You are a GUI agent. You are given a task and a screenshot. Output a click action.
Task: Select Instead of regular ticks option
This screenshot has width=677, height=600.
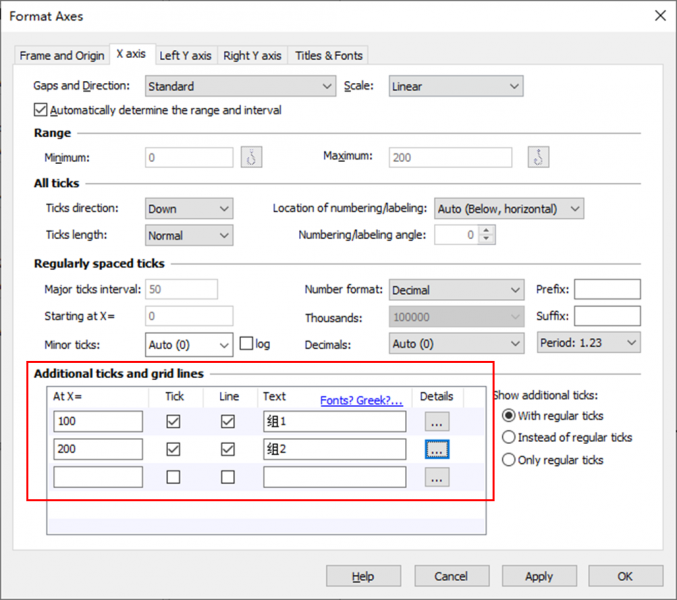coord(509,437)
